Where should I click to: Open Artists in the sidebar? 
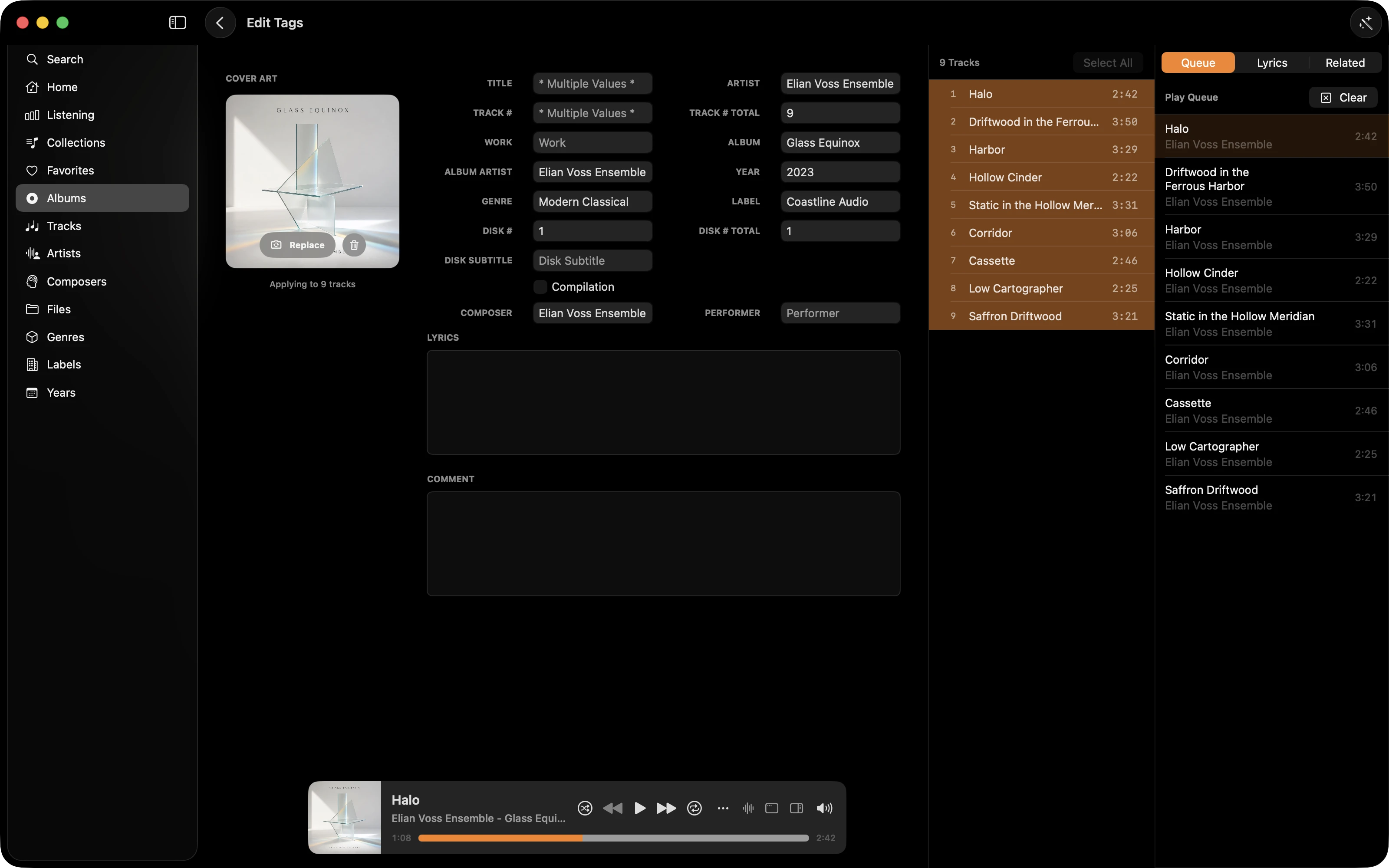tap(102, 253)
